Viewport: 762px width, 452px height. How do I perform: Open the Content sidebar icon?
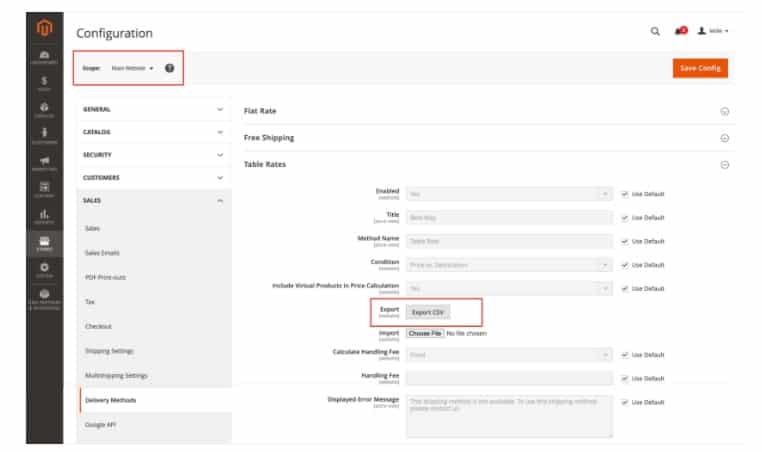tap(44, 190)
